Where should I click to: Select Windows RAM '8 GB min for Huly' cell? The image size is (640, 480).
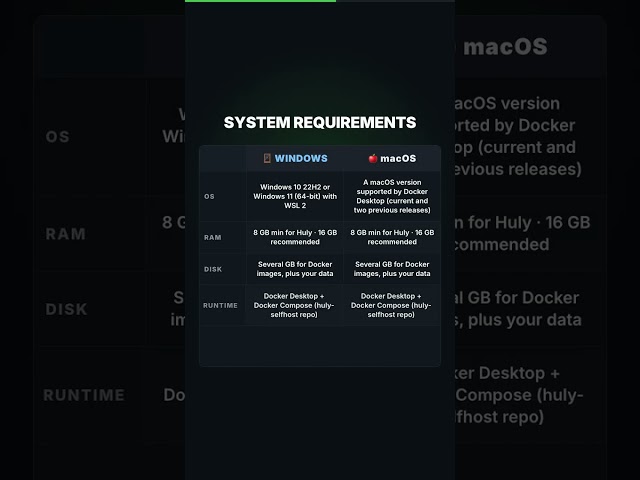tap(295, 237)
